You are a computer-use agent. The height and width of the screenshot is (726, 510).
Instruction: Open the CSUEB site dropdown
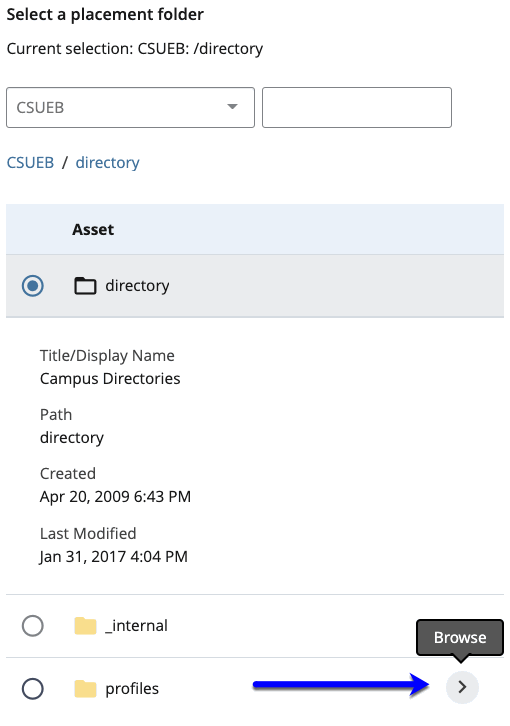pos(130,107)
